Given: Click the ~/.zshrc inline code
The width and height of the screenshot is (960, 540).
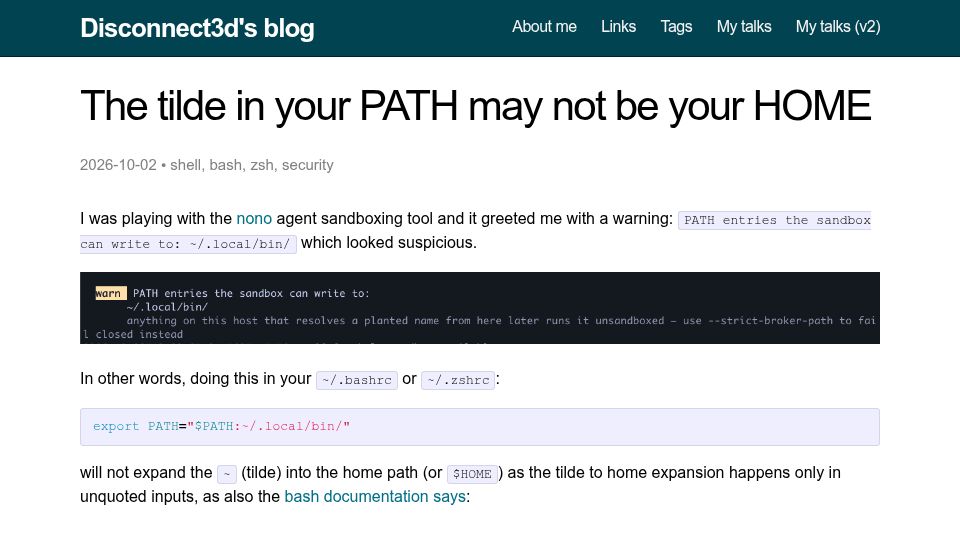Looking at the screenshot, I should (x=458, y=380).
